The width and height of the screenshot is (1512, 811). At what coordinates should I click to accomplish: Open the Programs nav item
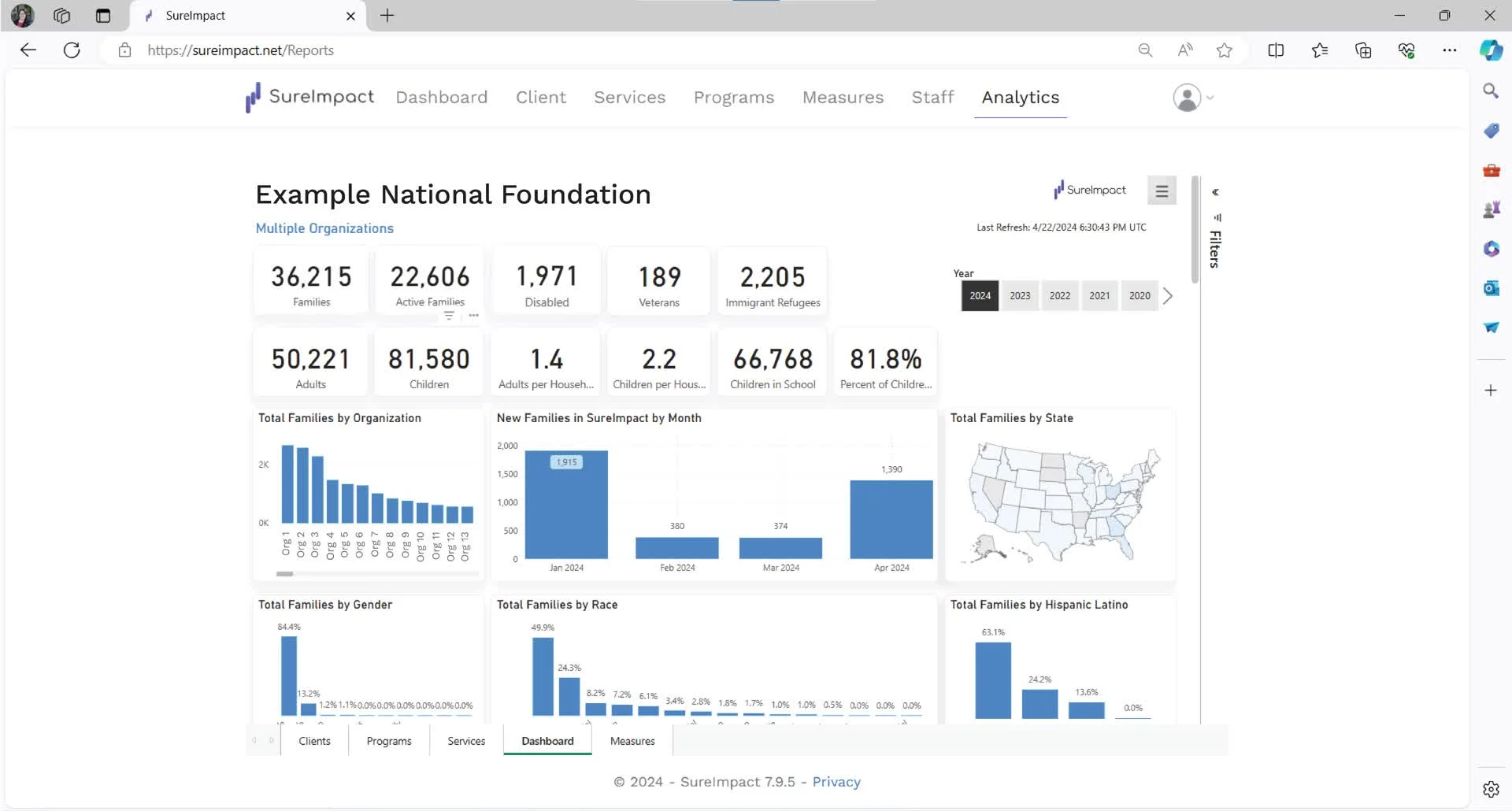point(734,98)
